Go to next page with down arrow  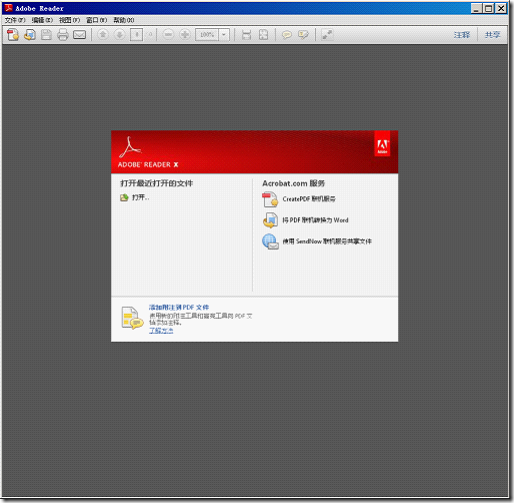pyautogui.click(x=119, y=34)
